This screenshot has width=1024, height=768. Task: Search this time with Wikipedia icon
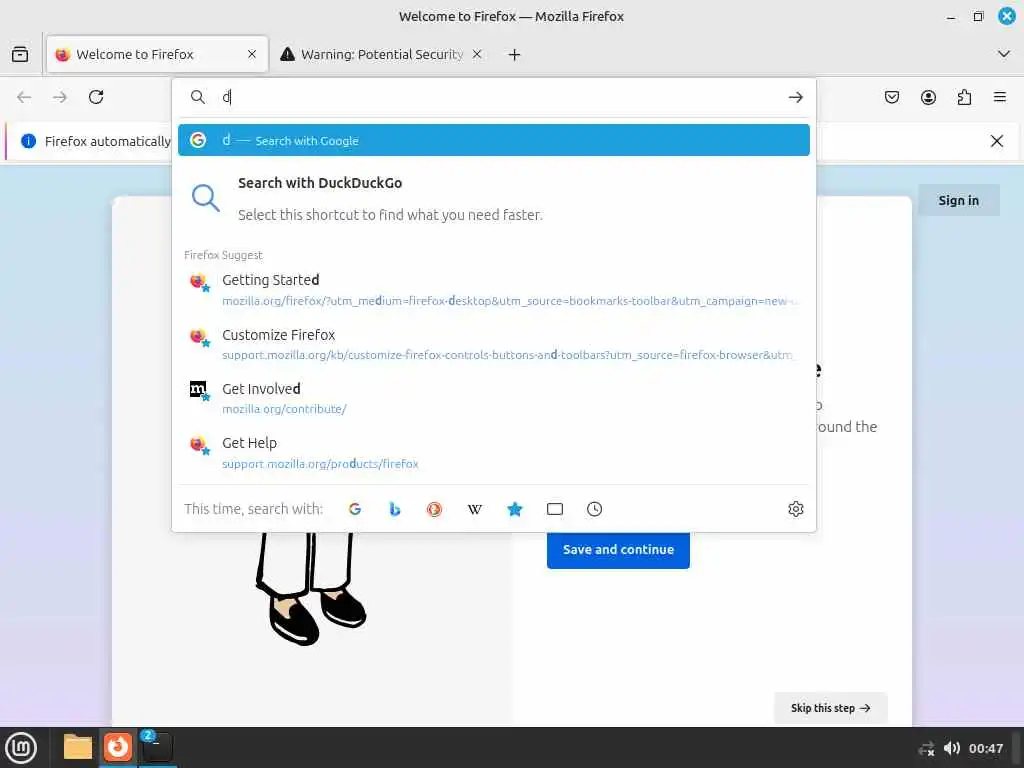[x=475, y=509]
